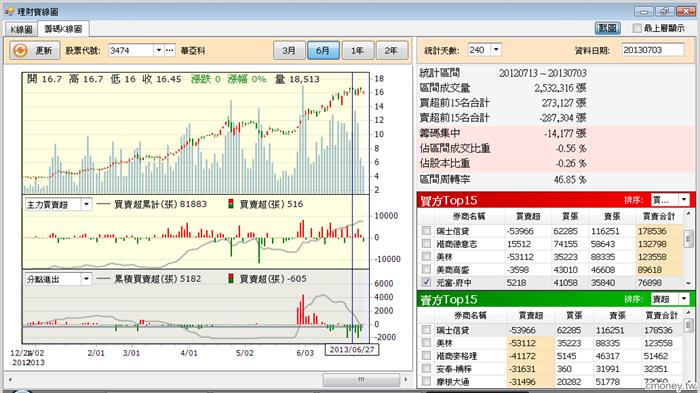Click 買張 header in 賣方Top15
The height and width of the screenshot is (393, 700).
[x=573, y=316]
